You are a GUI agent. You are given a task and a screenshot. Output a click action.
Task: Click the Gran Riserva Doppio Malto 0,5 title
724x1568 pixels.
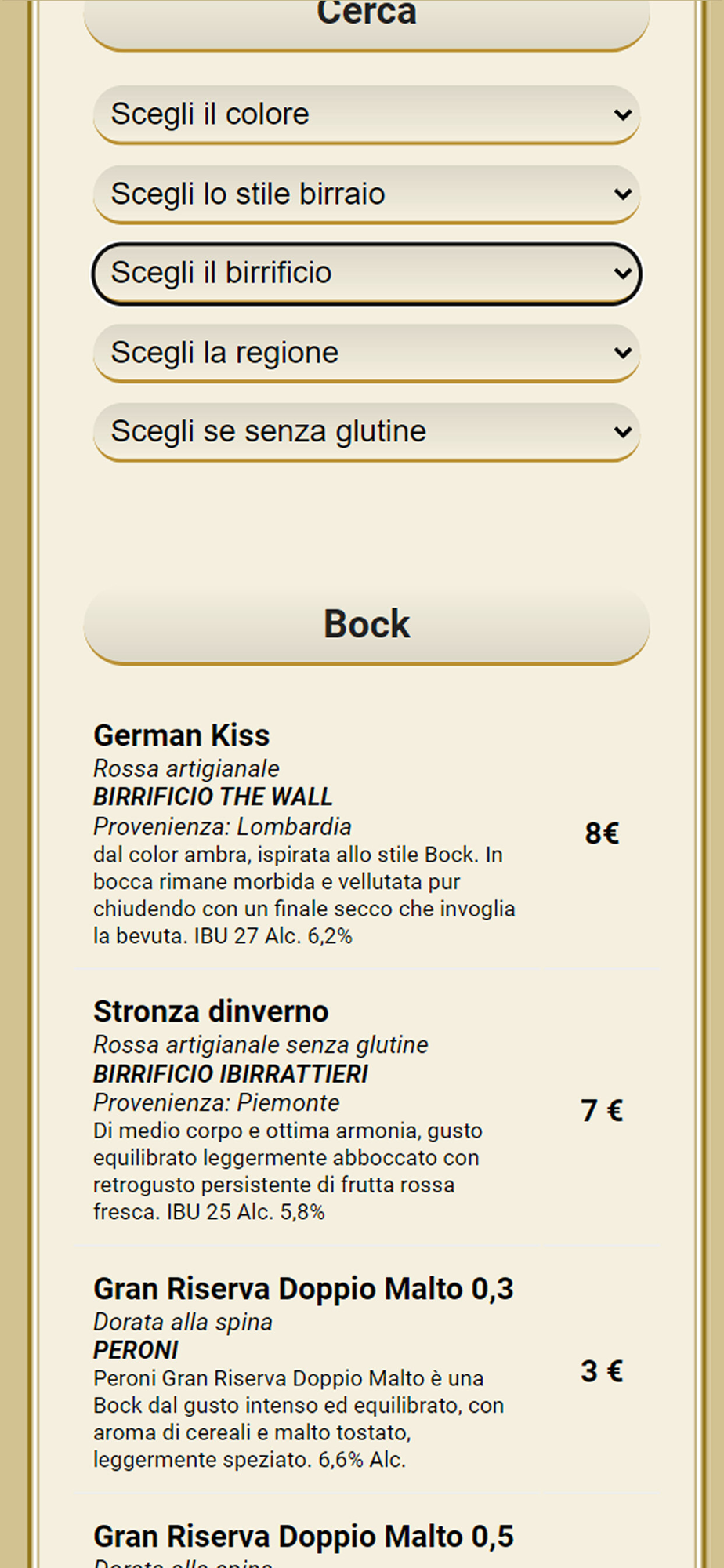click(303, 1537)
